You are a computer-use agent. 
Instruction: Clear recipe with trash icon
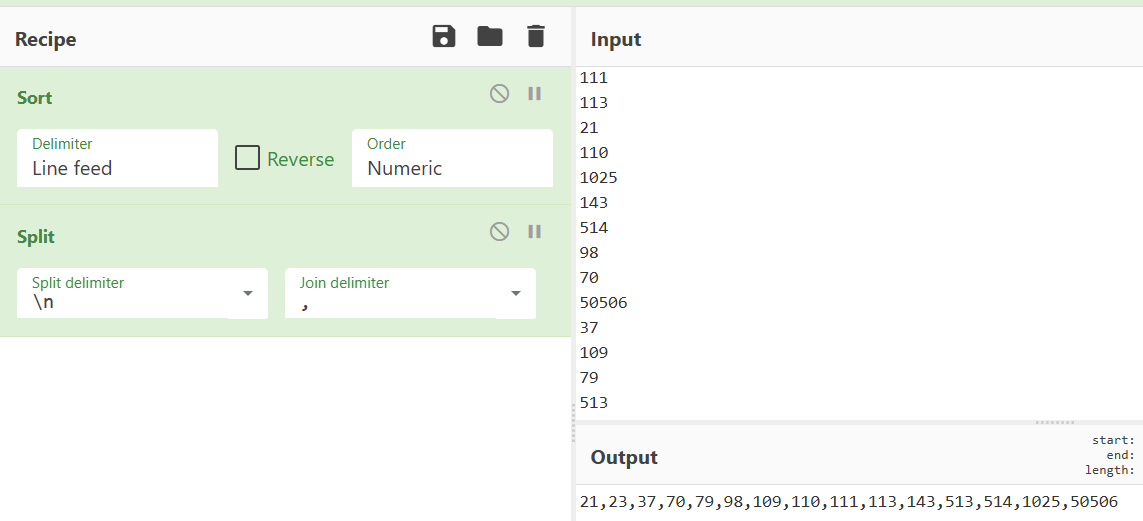pyautogui.click(x=536, y=36)
